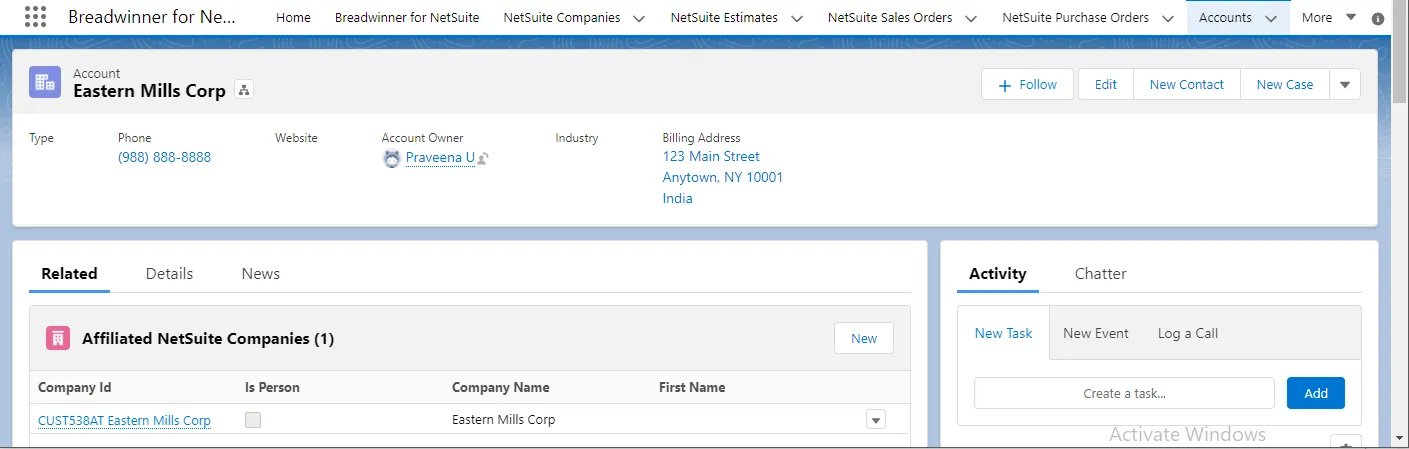The width and height of the screenshot is (1409, 449).
Task: Change account owner icon beside Praveena U
Action: pyautogui.click(x=483, y=158)
